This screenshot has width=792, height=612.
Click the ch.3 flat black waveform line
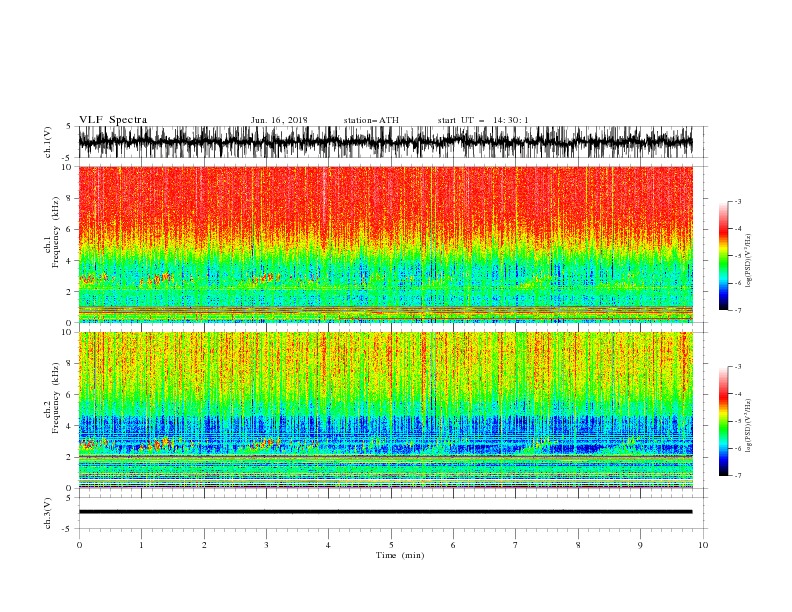click(x=385, y=512)
